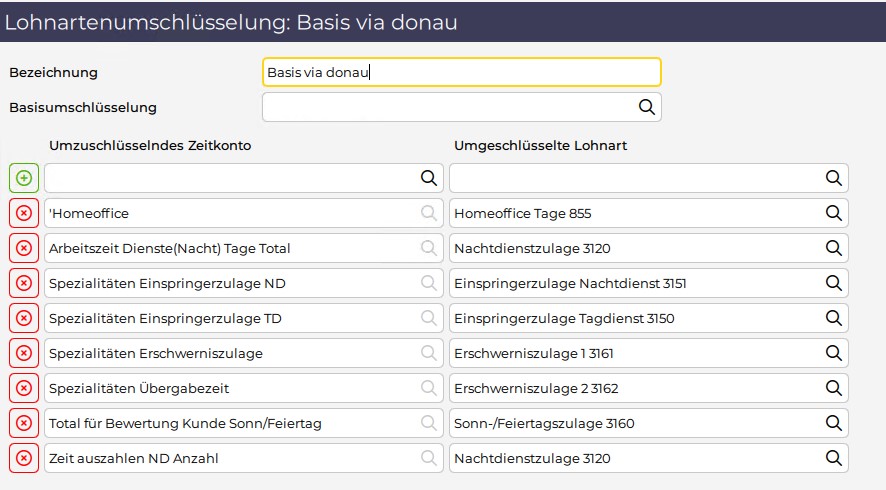886x490 pixels.
Task: Click into the Basisumschlüsselung input field
Action: coord(449,107)
